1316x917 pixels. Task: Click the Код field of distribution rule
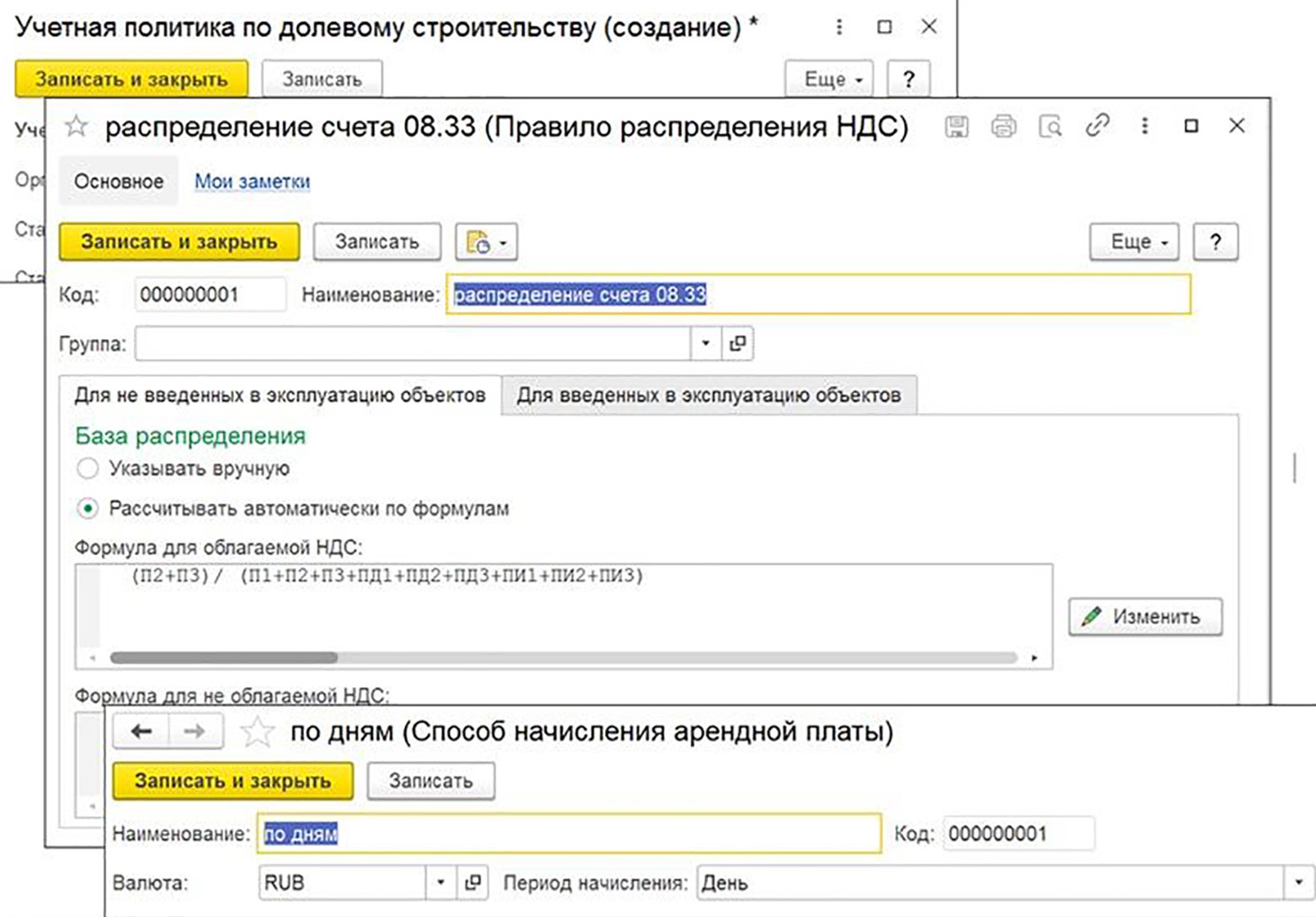211,295
